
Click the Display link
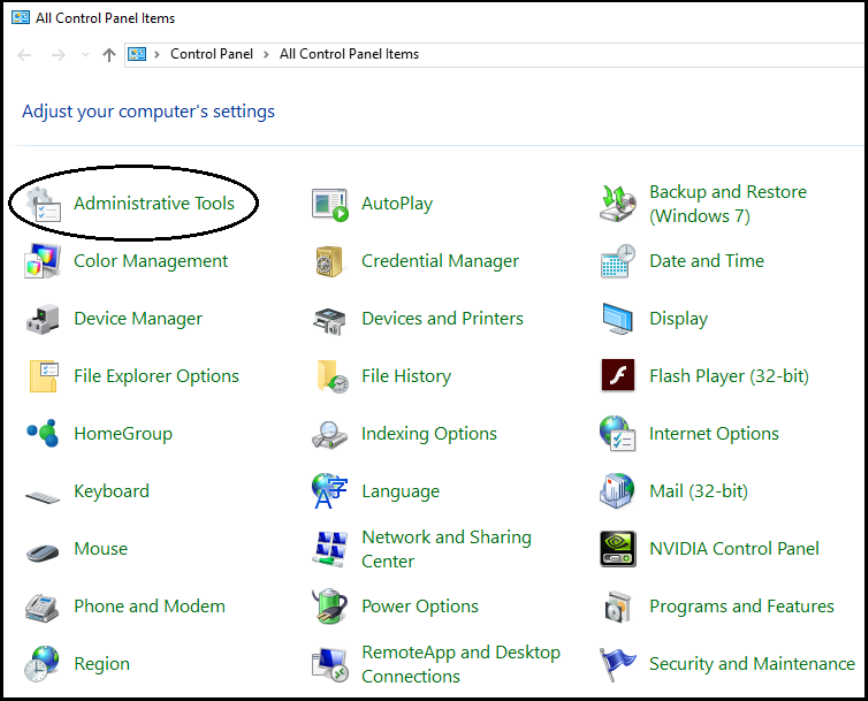click(x=678, y=319)
